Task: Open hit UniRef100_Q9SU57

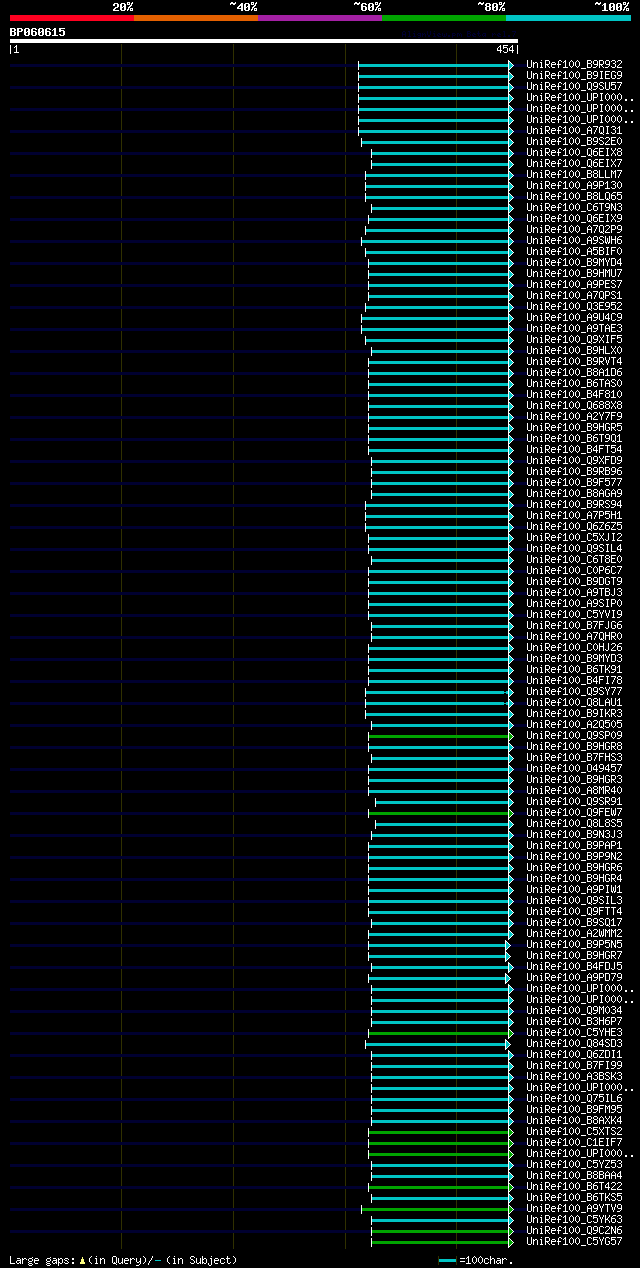Action: (x=574, y=86)
